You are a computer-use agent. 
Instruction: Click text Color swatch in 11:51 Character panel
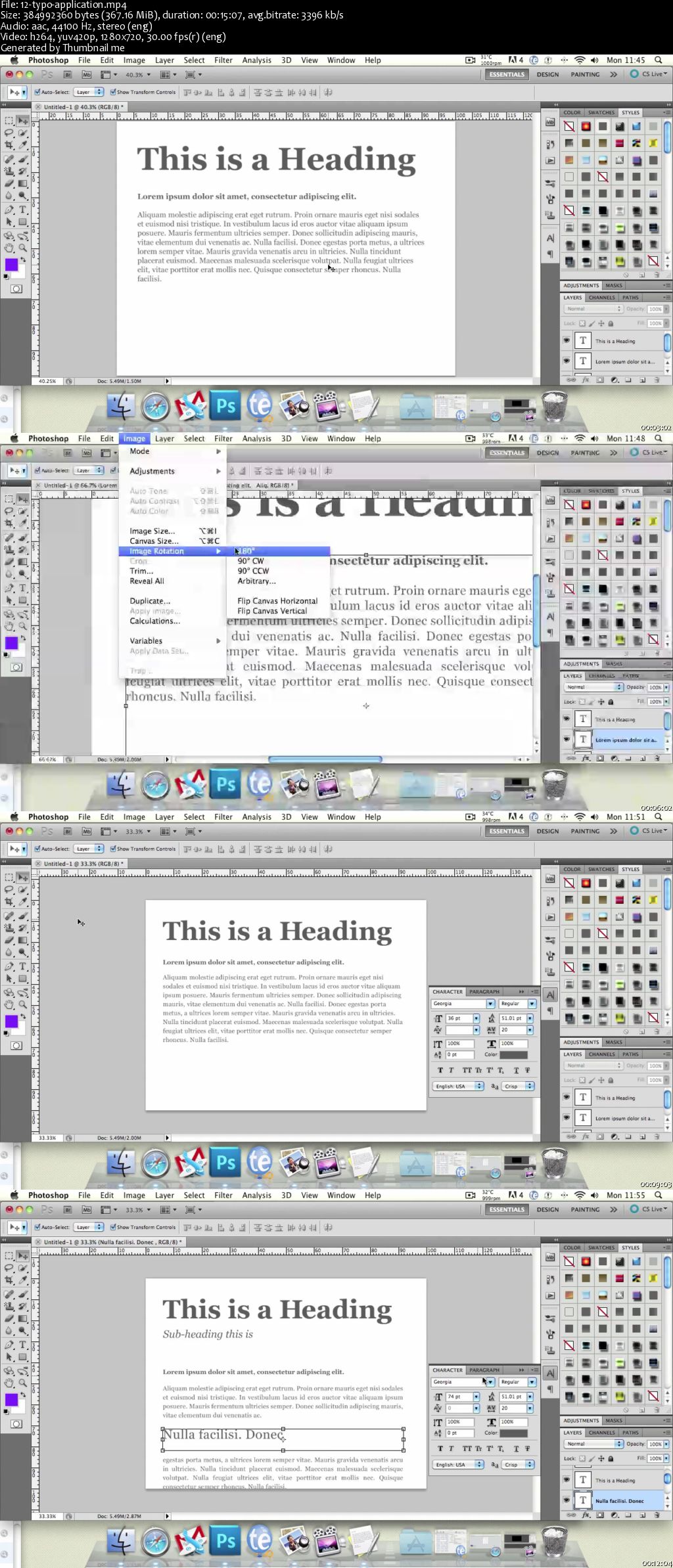(x=514, y=1055)
